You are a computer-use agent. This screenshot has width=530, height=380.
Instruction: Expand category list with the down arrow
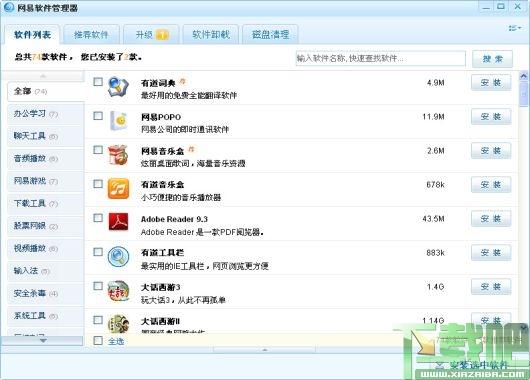[x=43, y=341]
